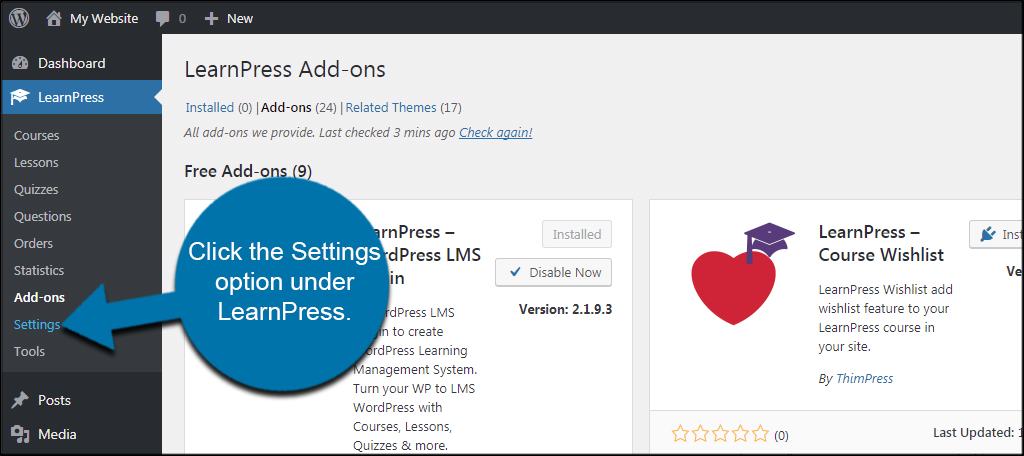This screenshot has width=1024, height=456.
Task: Click the LearnPress Add-ons page heading
Action: pyautogui.click(x=285, y=69)
